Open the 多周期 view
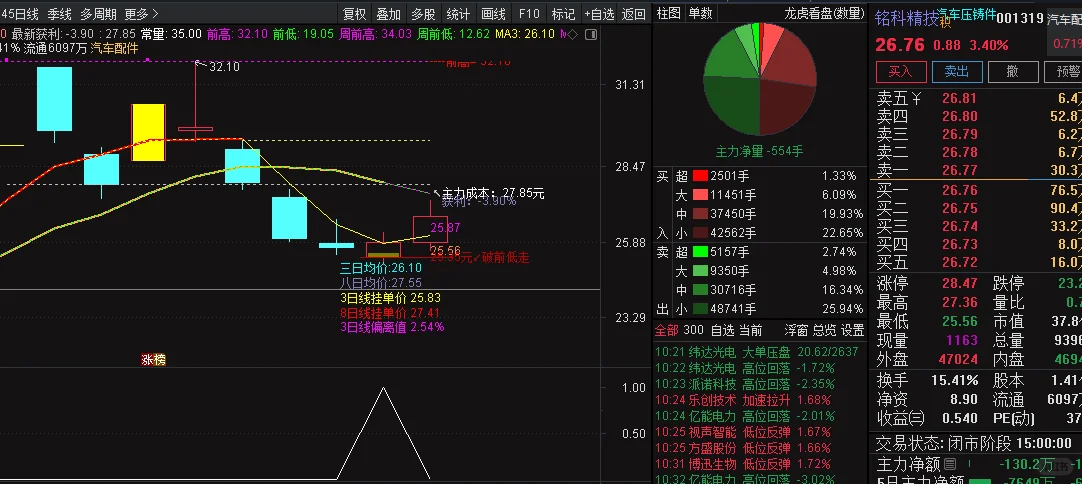The width and height of the screenshot is (1082, 484). pos(98,14)
